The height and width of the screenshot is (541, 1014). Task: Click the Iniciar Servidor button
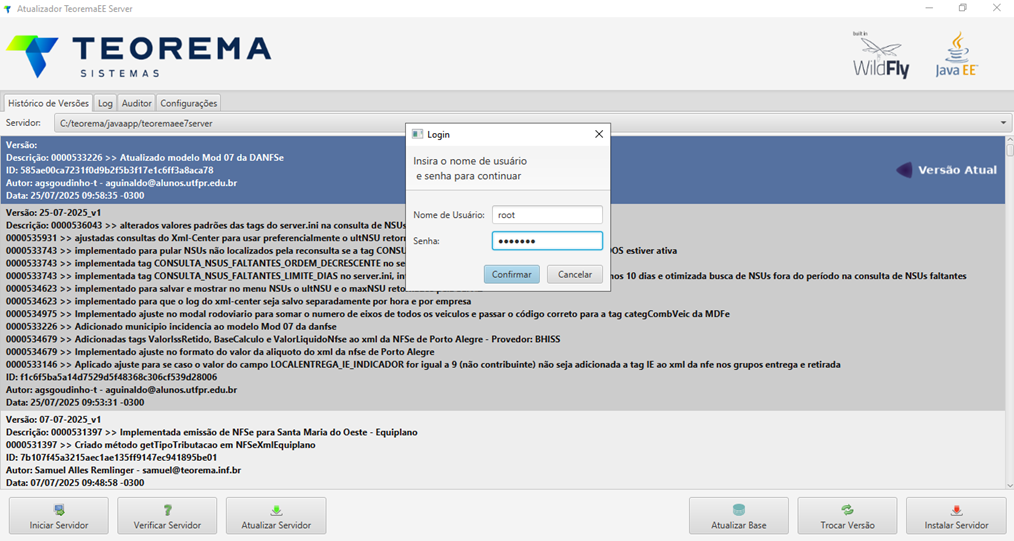59,516
